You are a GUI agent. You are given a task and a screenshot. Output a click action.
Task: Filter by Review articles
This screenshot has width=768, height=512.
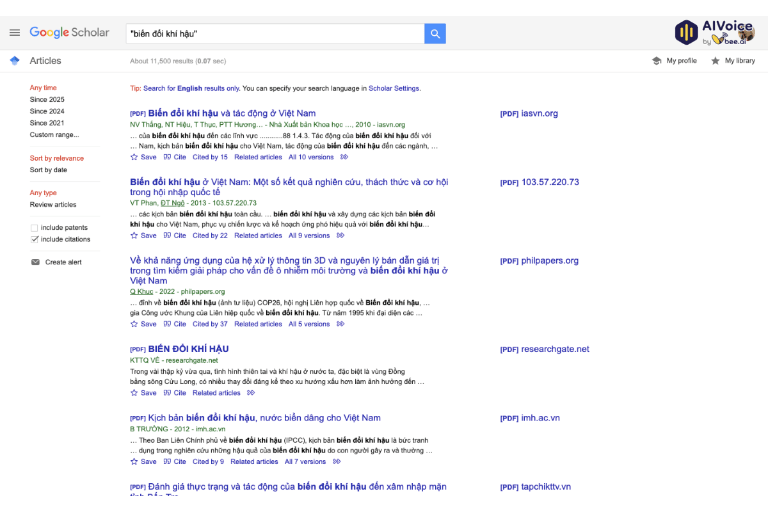pos(53,205)
